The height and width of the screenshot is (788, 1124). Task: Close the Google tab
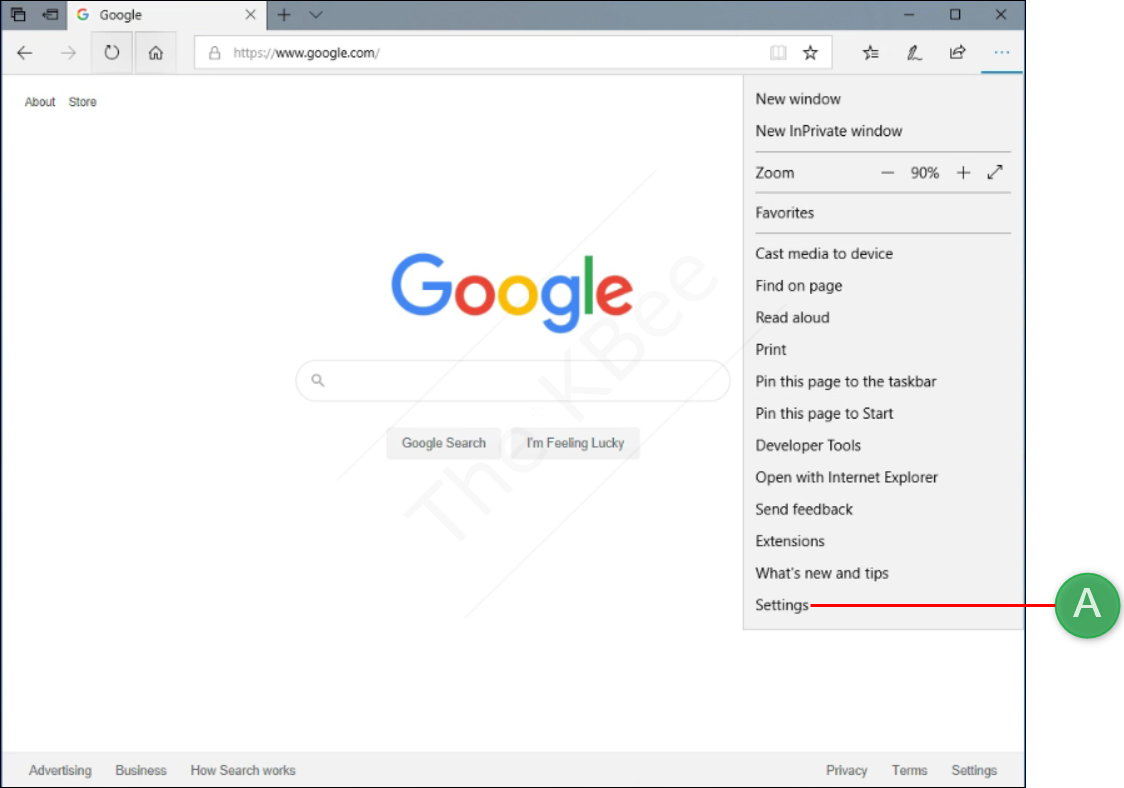click(x=250, y=14)
